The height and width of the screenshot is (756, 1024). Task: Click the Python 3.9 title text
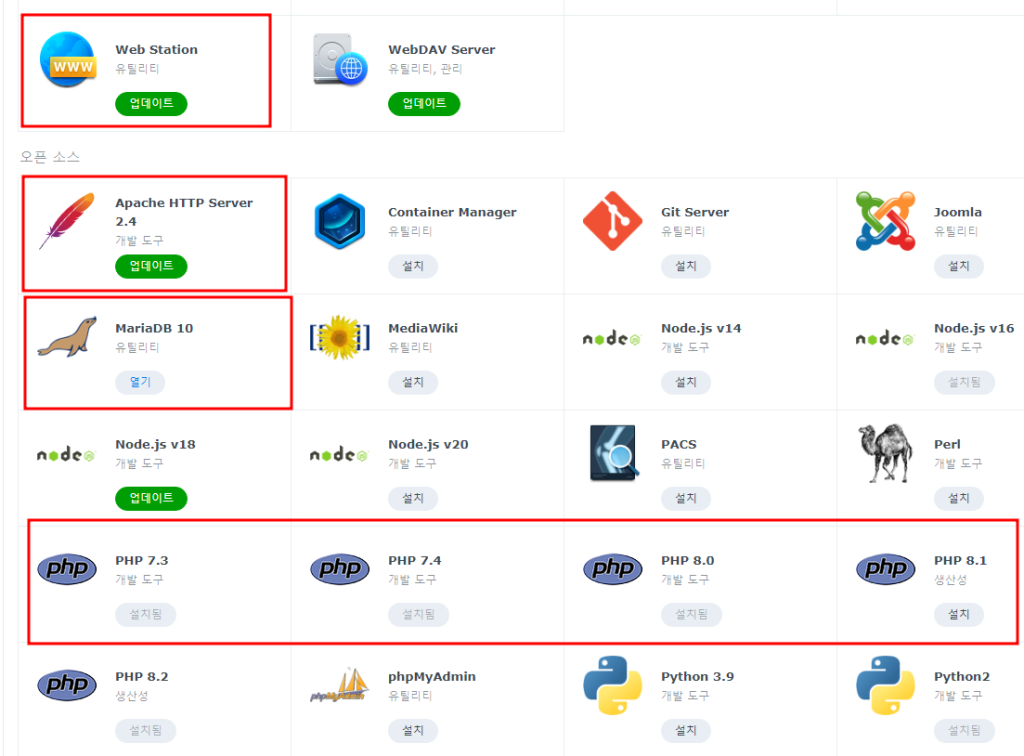tap(697, 677)
